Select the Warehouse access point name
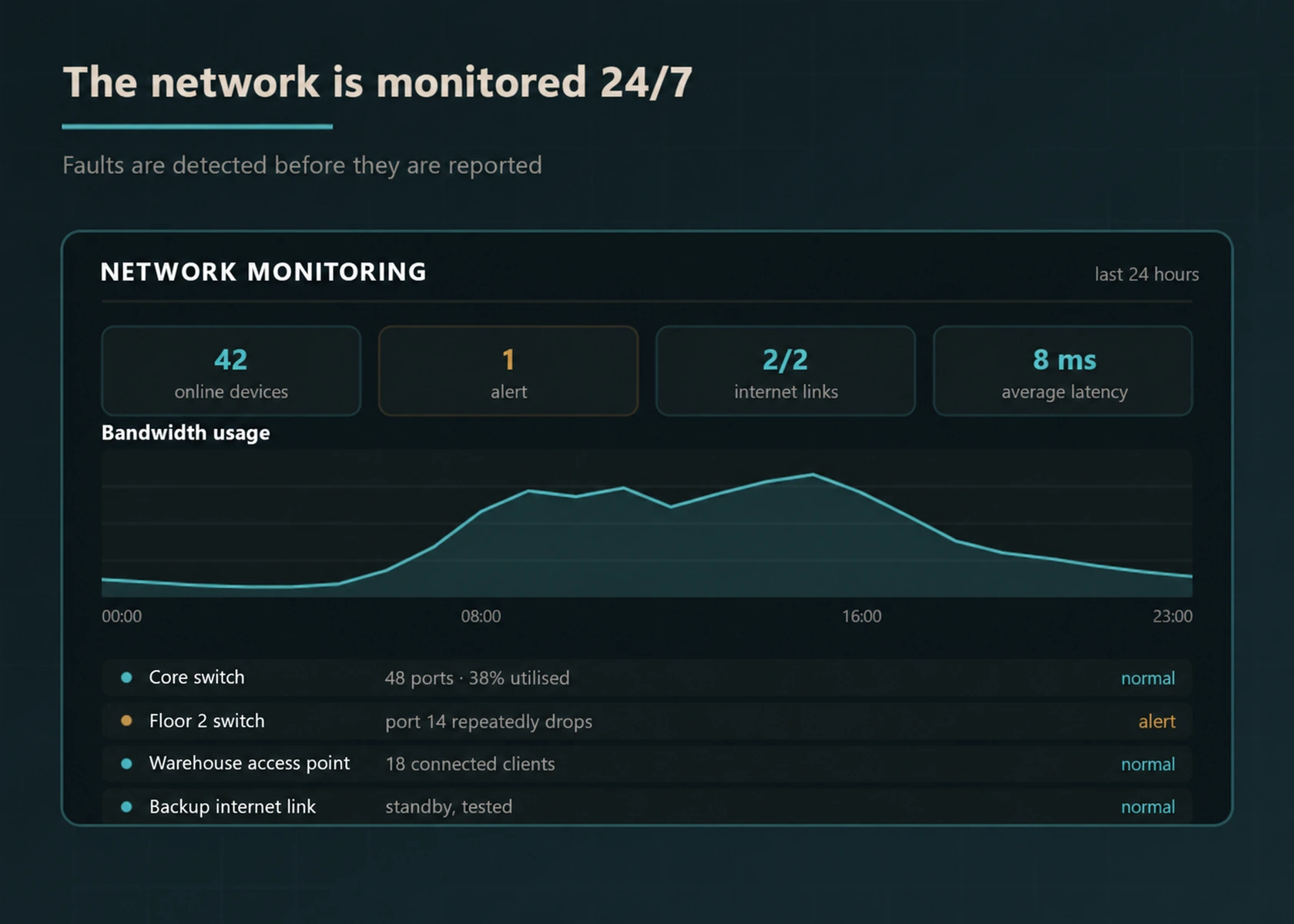This screenshot has height=924, width=1294. coord(250,764)
